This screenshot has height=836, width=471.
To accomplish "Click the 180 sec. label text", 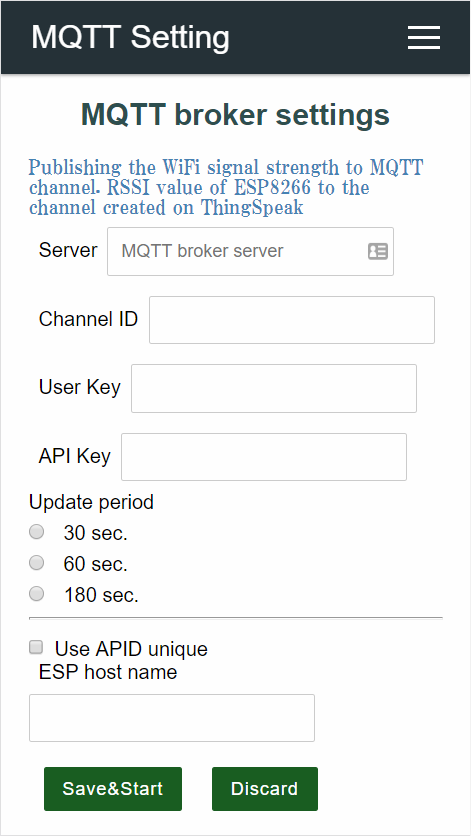I will (101, 594).
